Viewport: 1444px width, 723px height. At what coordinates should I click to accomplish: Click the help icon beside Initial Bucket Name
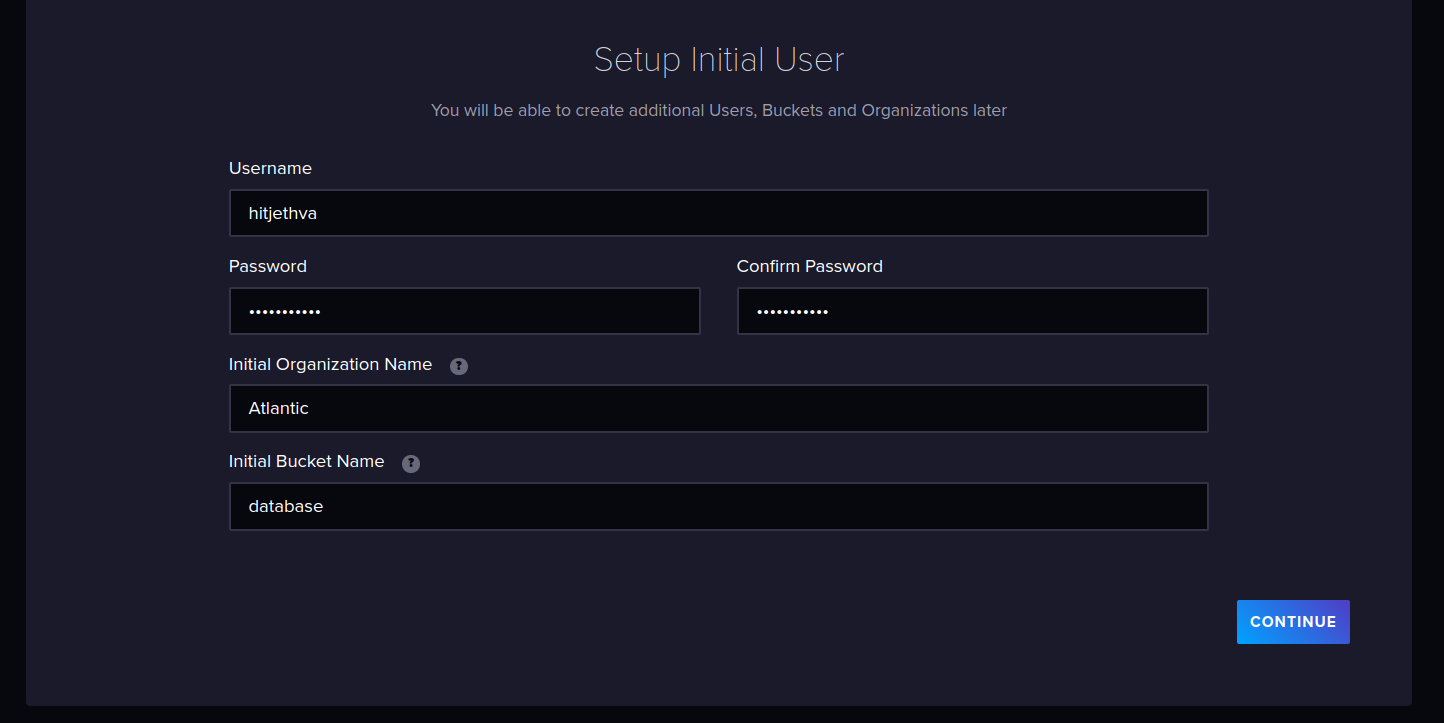coord(411,463)
